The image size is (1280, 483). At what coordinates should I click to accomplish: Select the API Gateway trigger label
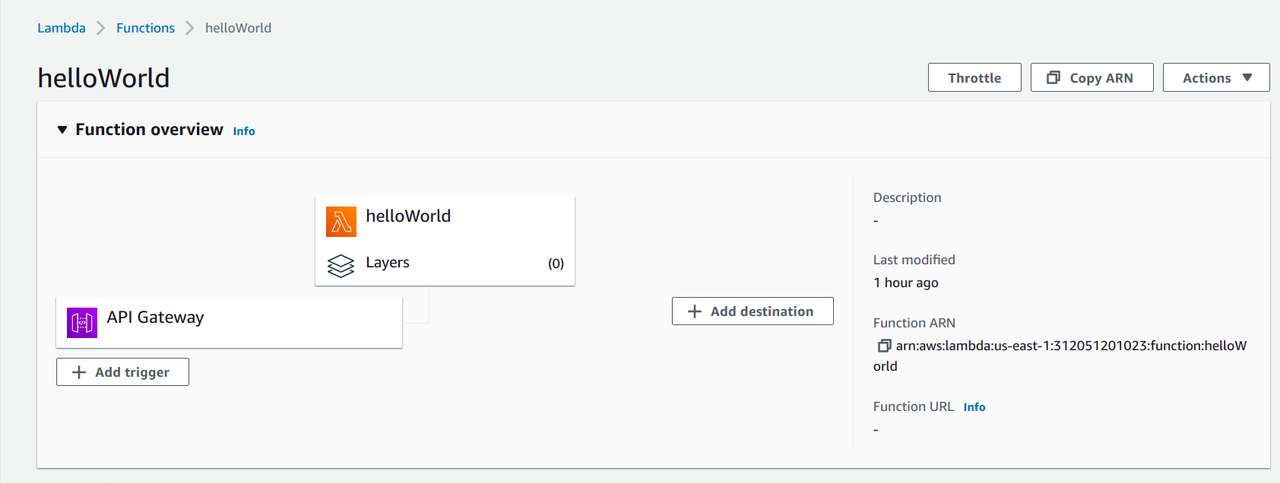pos(155,318)
